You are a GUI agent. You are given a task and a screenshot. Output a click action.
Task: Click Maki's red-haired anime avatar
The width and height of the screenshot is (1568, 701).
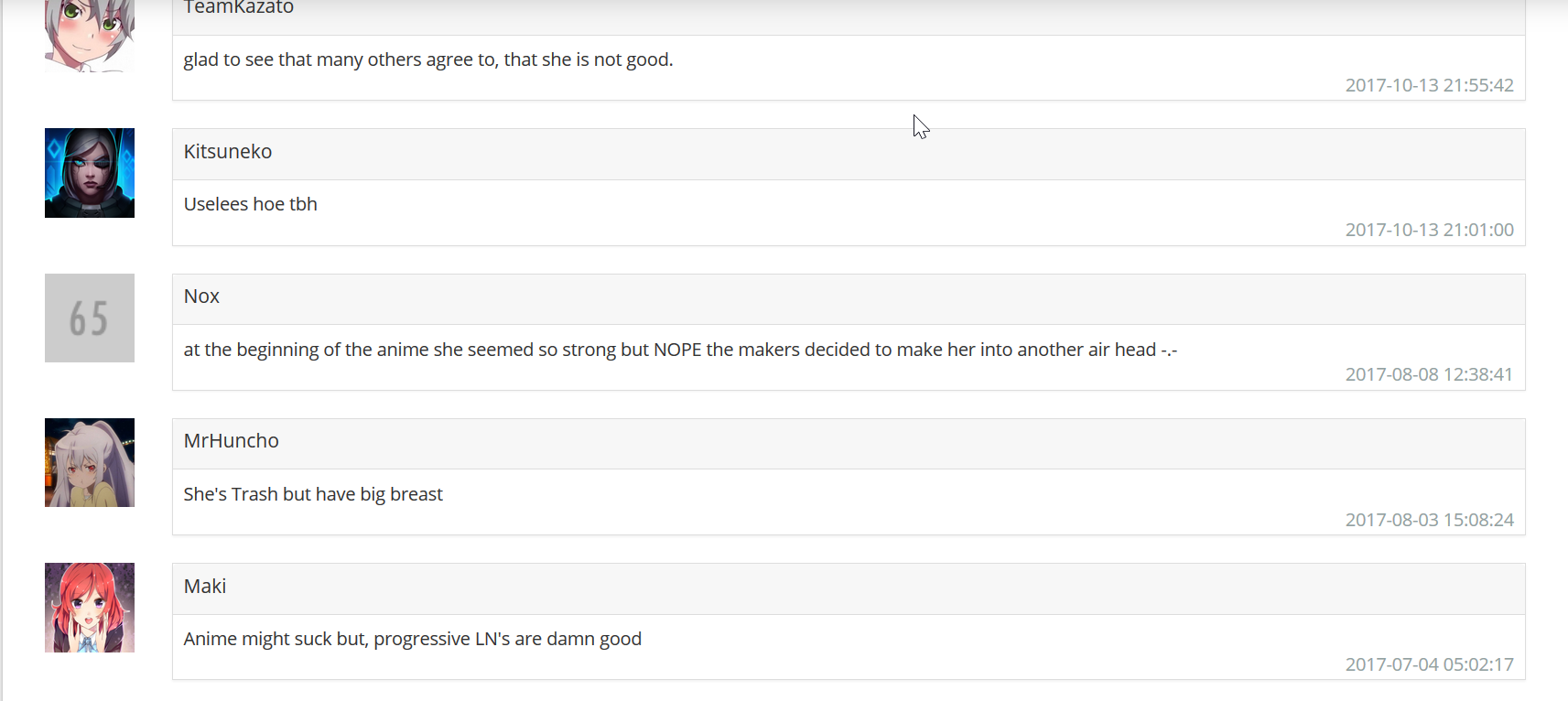(x=90, y=608)
